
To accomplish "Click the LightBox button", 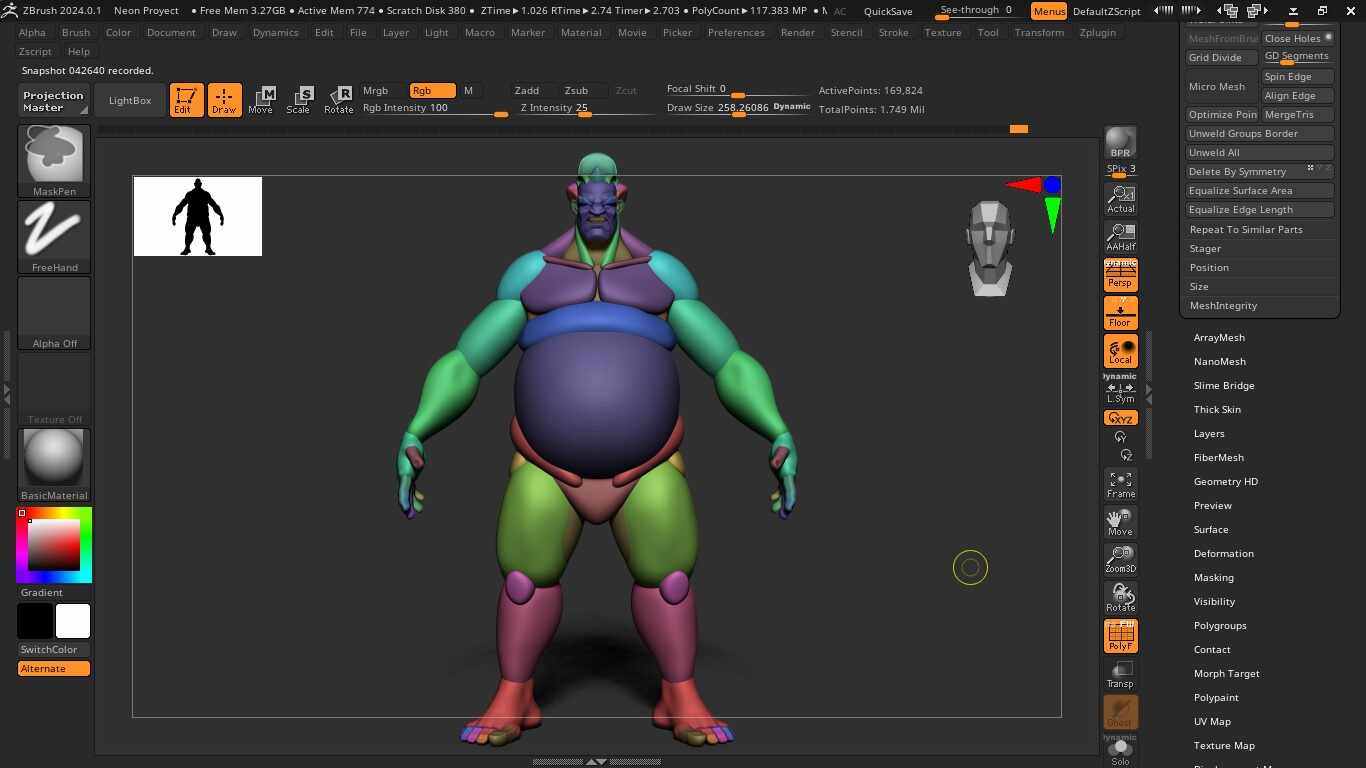I will pos(130,100).
